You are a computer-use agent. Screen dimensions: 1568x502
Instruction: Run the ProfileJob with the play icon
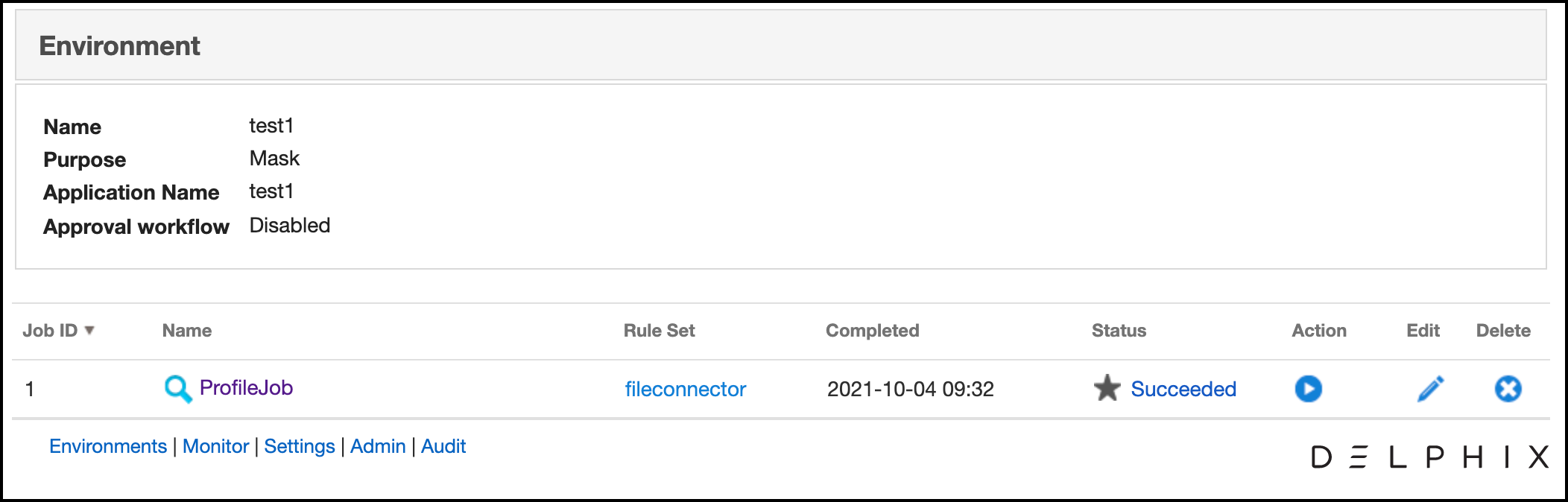1308,389
